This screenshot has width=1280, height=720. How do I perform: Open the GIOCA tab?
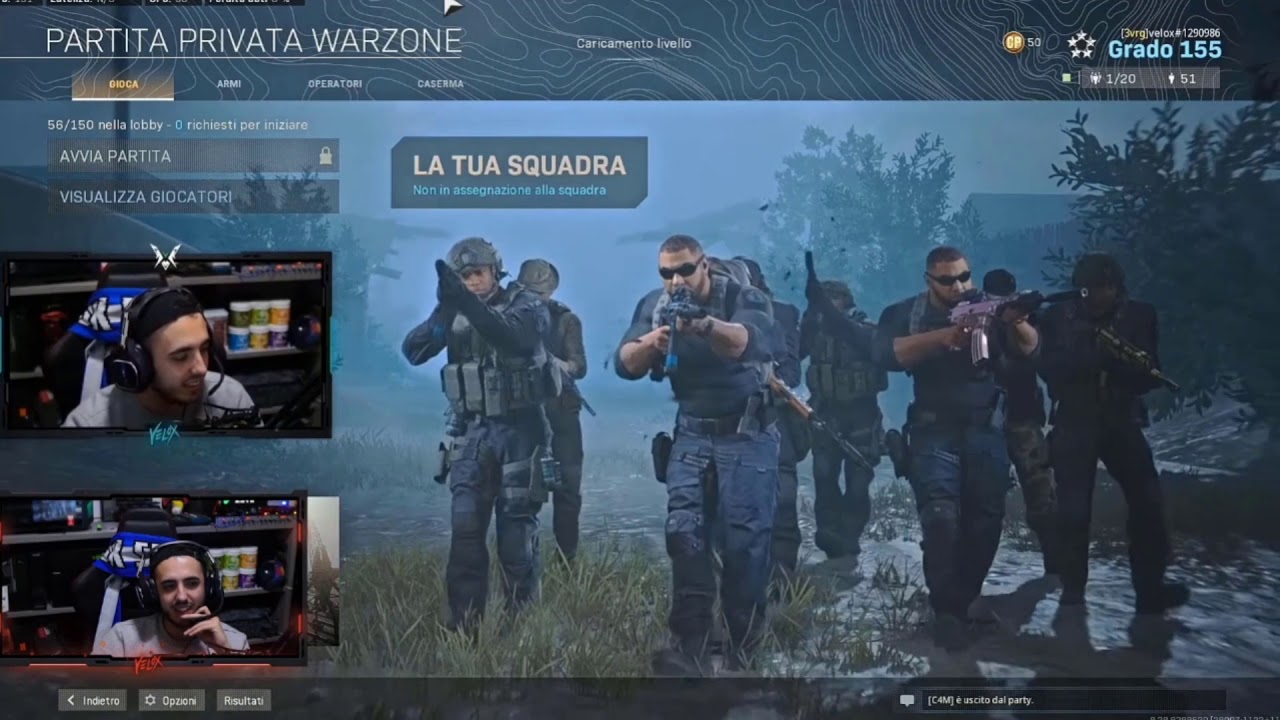[123, 84]
